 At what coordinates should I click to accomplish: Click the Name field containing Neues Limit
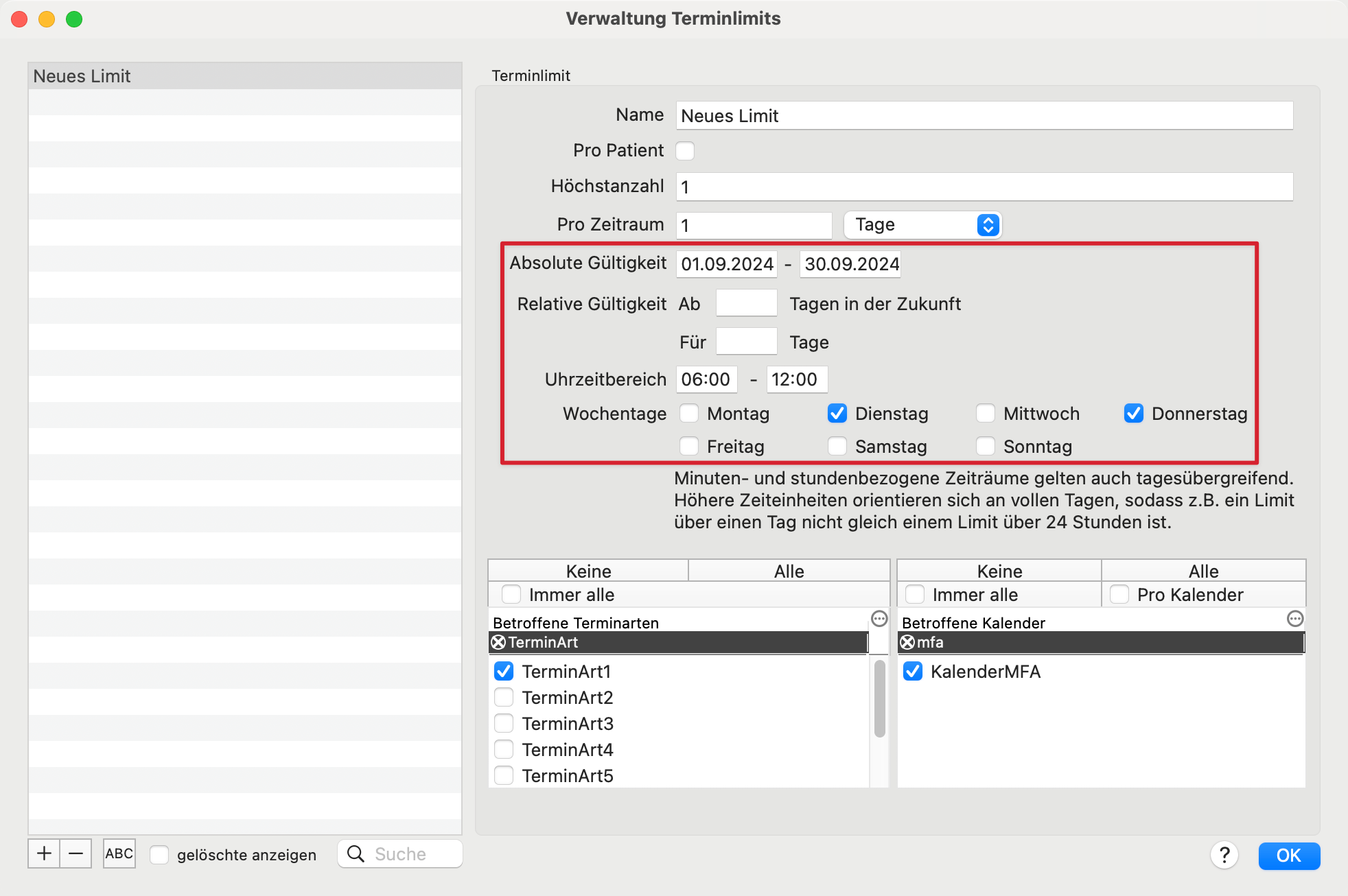click(984, 115)
